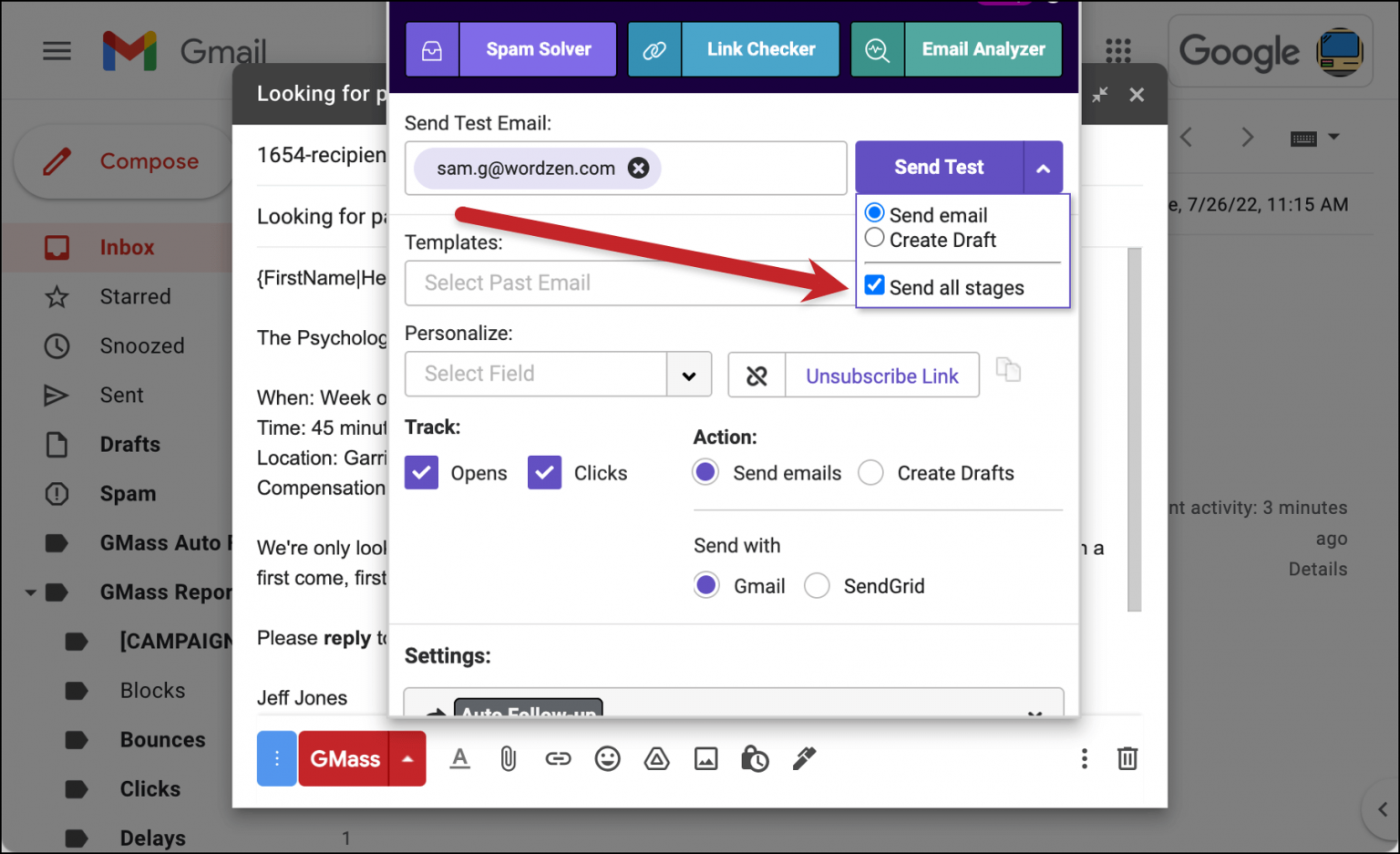Uncheck the Opens tracking checkbox
The width and height of the screenshot is (1400, 854).
point(421,472)
